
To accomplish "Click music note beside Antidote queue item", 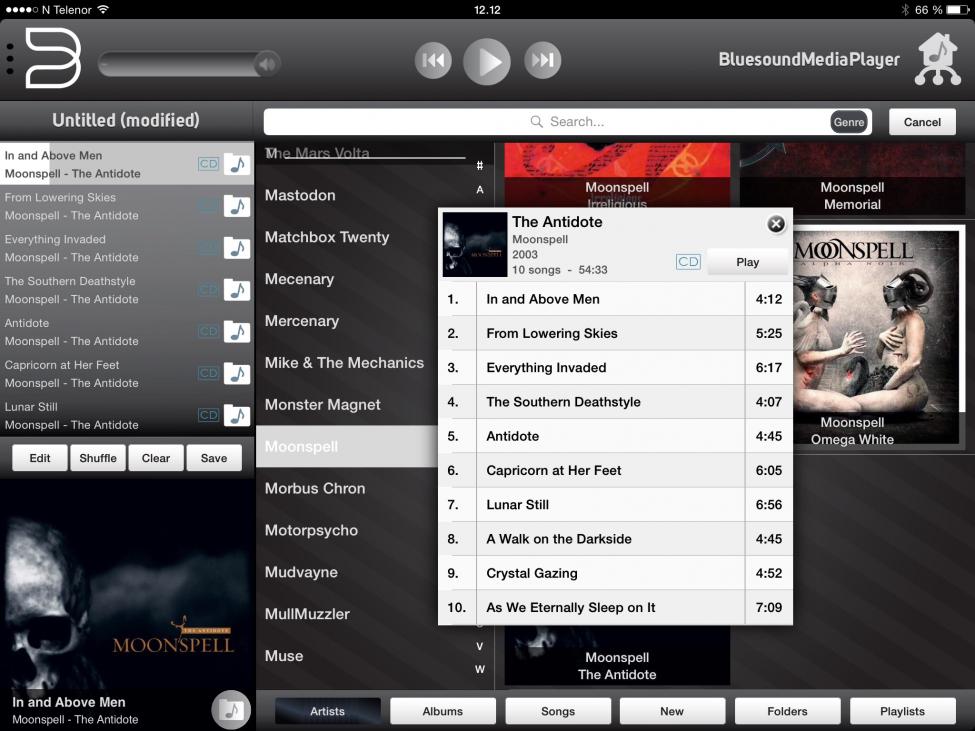I will click(x=237, y=331).
